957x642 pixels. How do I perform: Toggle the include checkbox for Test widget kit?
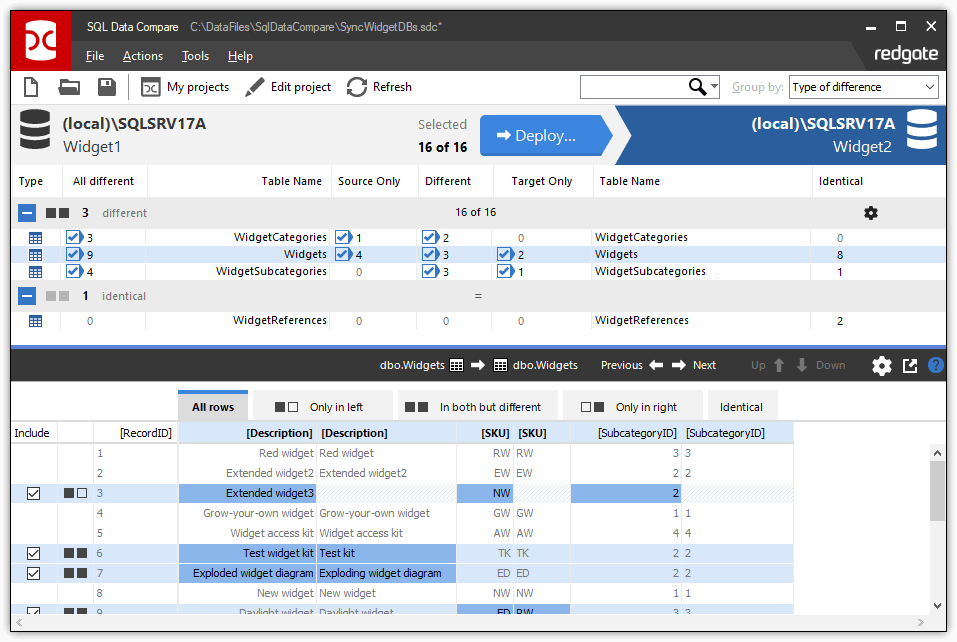coord(33,553)
